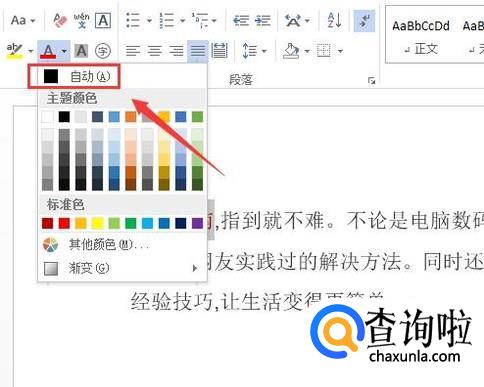
Task: Click the Enclose Characters icon
Action: (x=103, y=51)
